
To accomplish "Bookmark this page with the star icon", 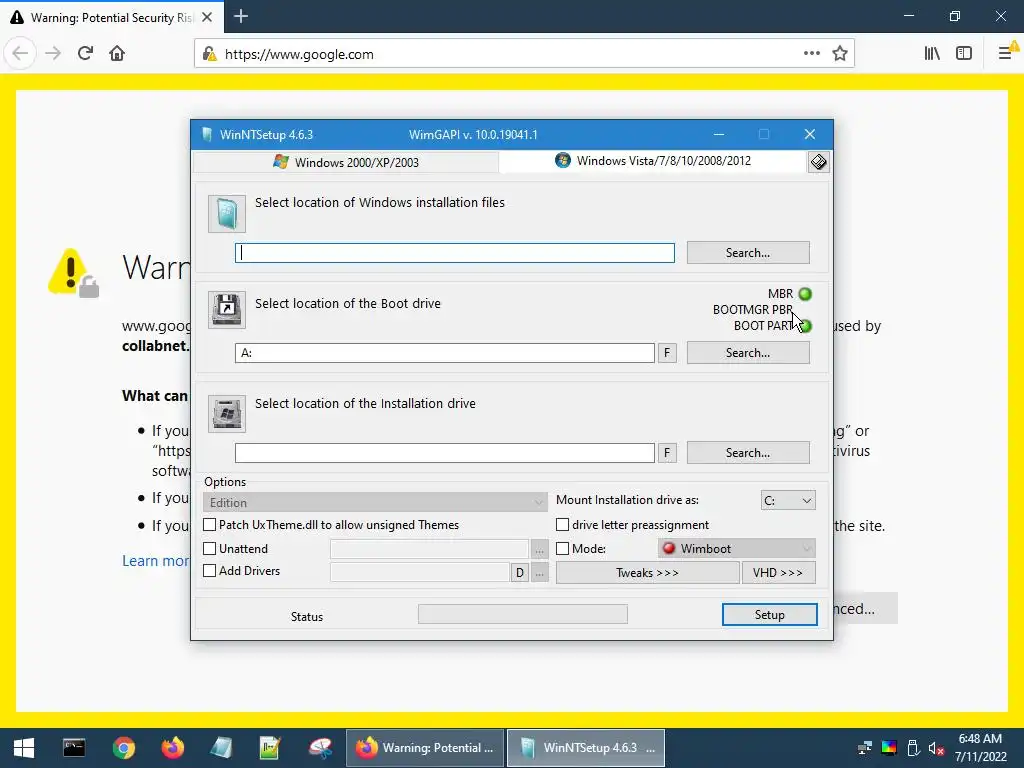I will tap(840, 54).
